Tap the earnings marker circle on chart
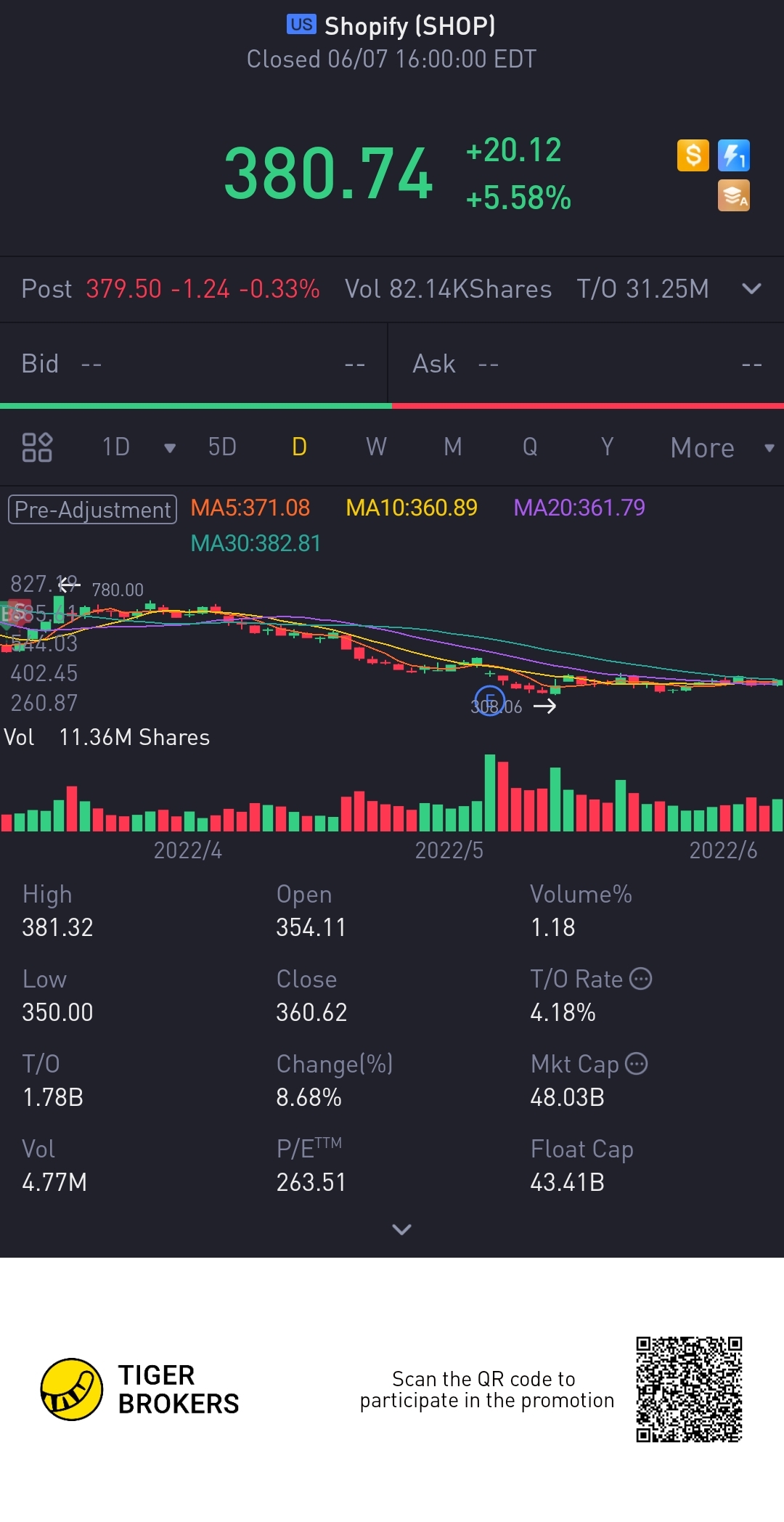 (490, 701)
